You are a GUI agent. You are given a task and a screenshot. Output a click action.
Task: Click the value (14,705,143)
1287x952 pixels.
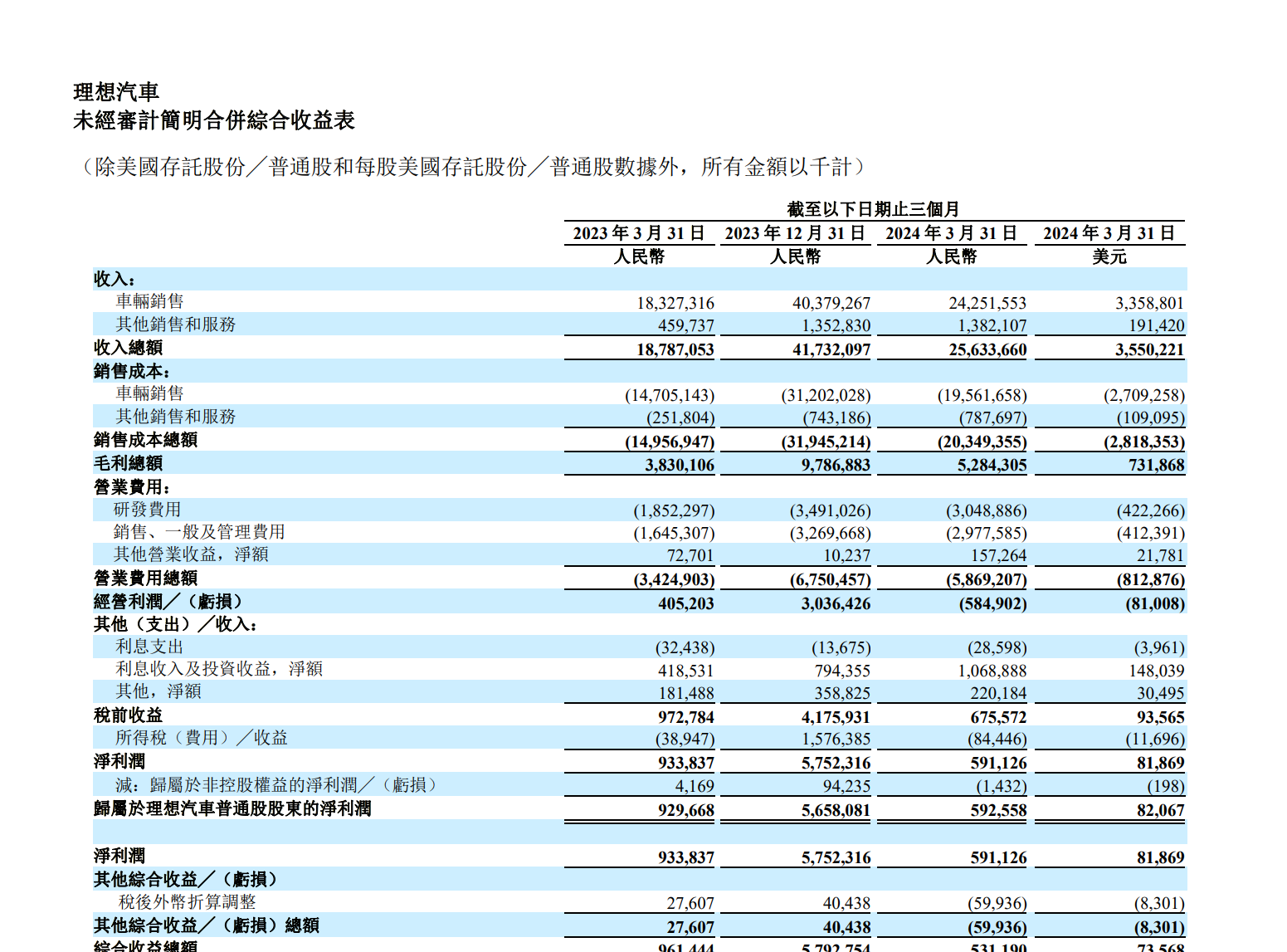[669, 395]
